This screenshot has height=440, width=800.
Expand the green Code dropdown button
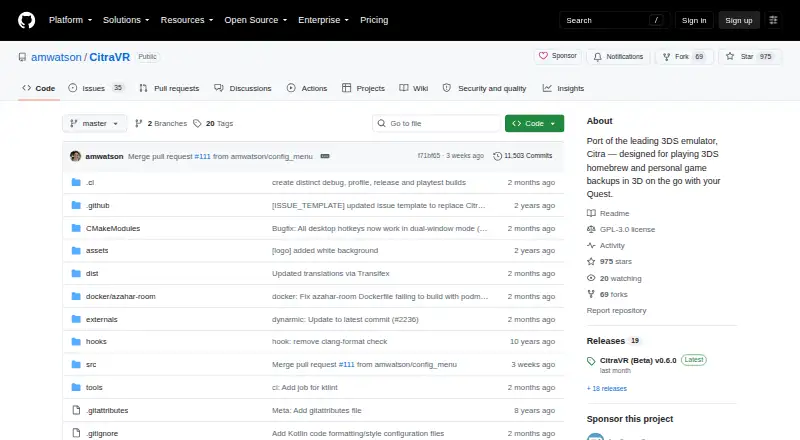(534, 124)
